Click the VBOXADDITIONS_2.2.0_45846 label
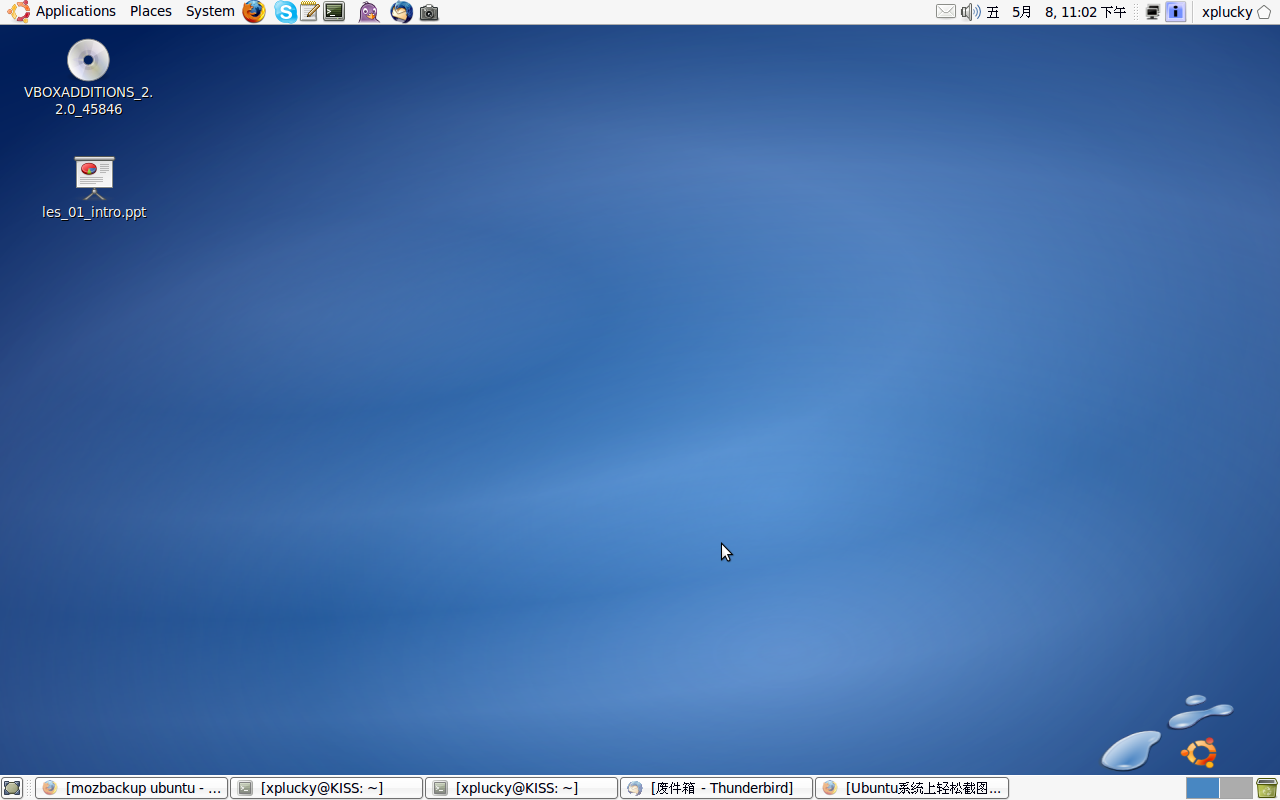The height and width of the screenshot is (800, 1280). point(88,101)
